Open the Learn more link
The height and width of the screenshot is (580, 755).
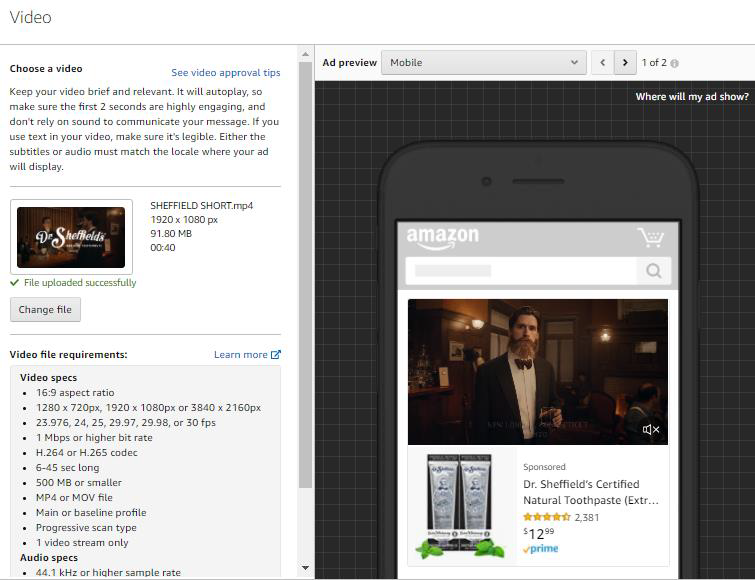pos(240,355)
